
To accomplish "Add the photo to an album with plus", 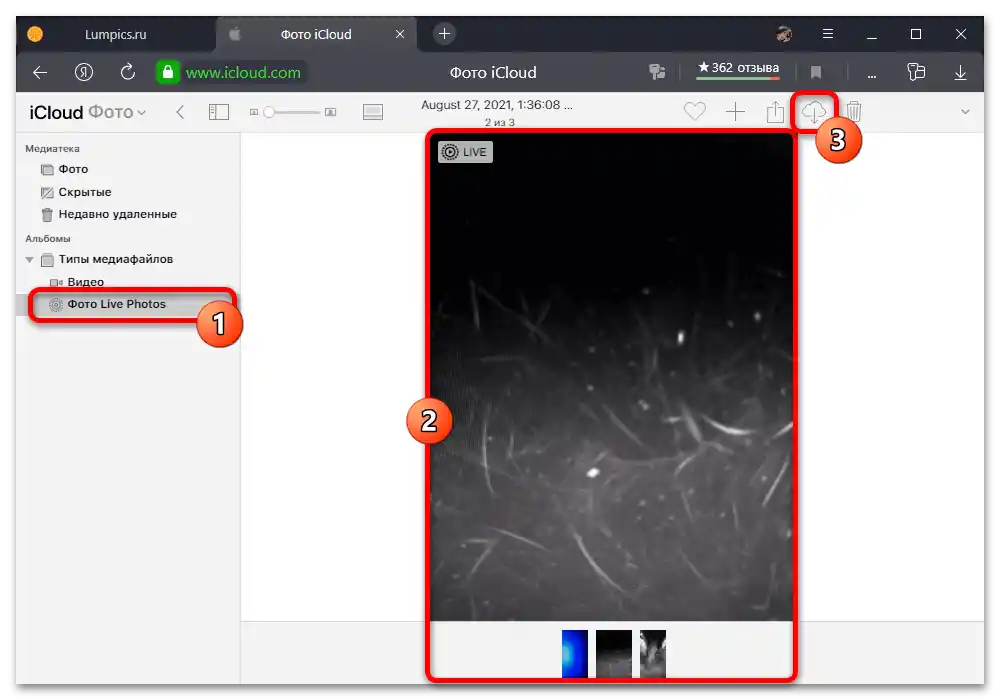I will click(x=735, y=112).
